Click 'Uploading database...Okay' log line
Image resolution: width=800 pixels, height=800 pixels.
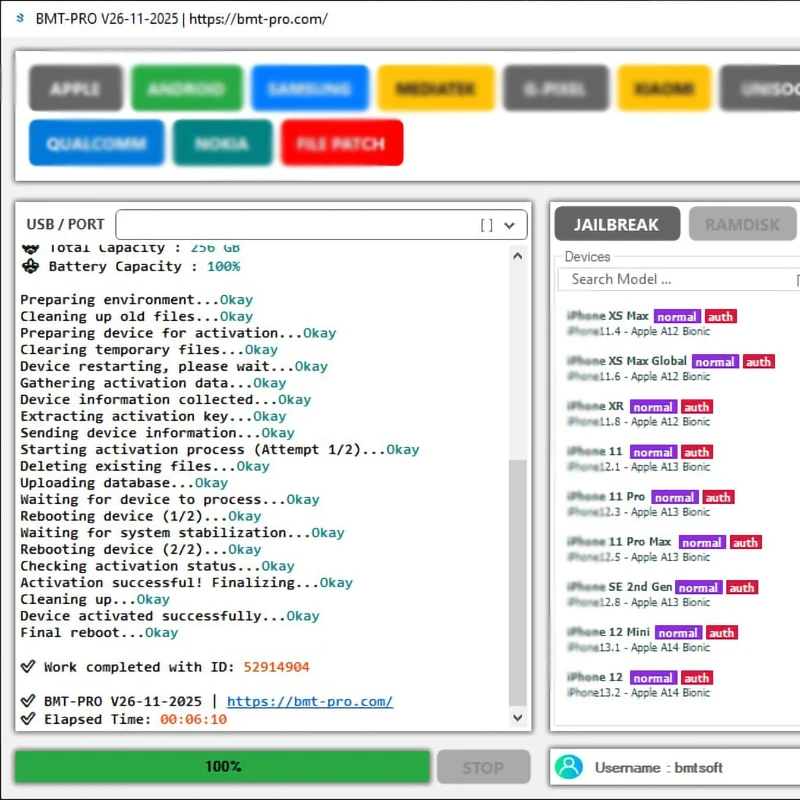click(x=124, y=483)
